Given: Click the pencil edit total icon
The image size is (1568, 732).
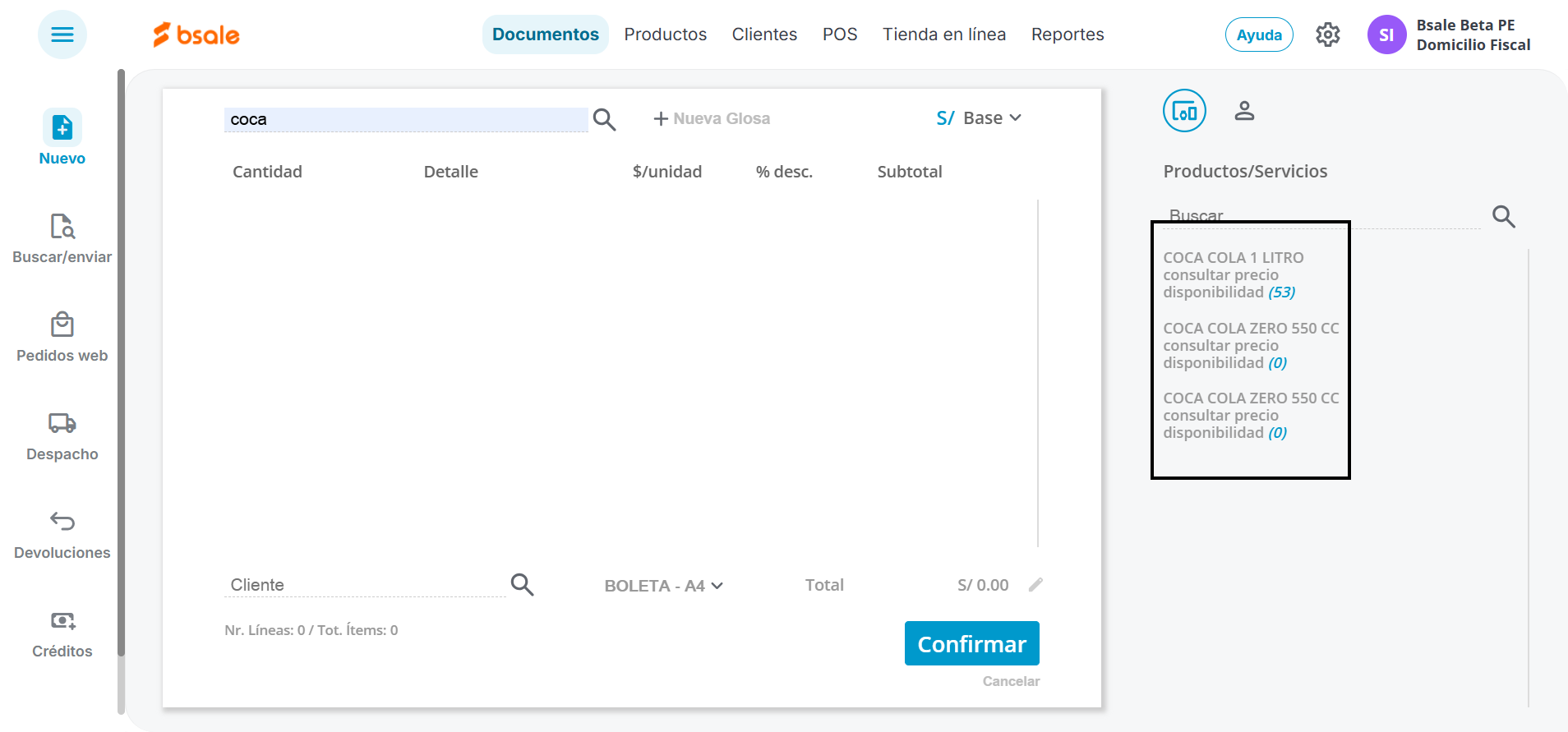Looking at the screenshot, I should pyautogui.click(x=1035, y=584).
